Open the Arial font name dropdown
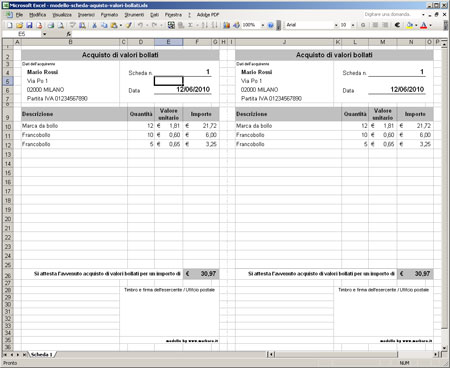 [x=336, y=25]
